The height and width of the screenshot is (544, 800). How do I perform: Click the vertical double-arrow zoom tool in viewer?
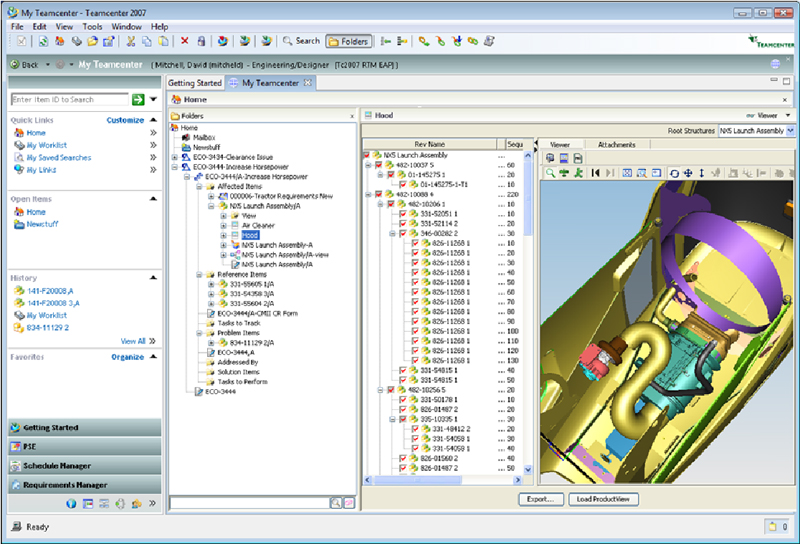[702, 173]
